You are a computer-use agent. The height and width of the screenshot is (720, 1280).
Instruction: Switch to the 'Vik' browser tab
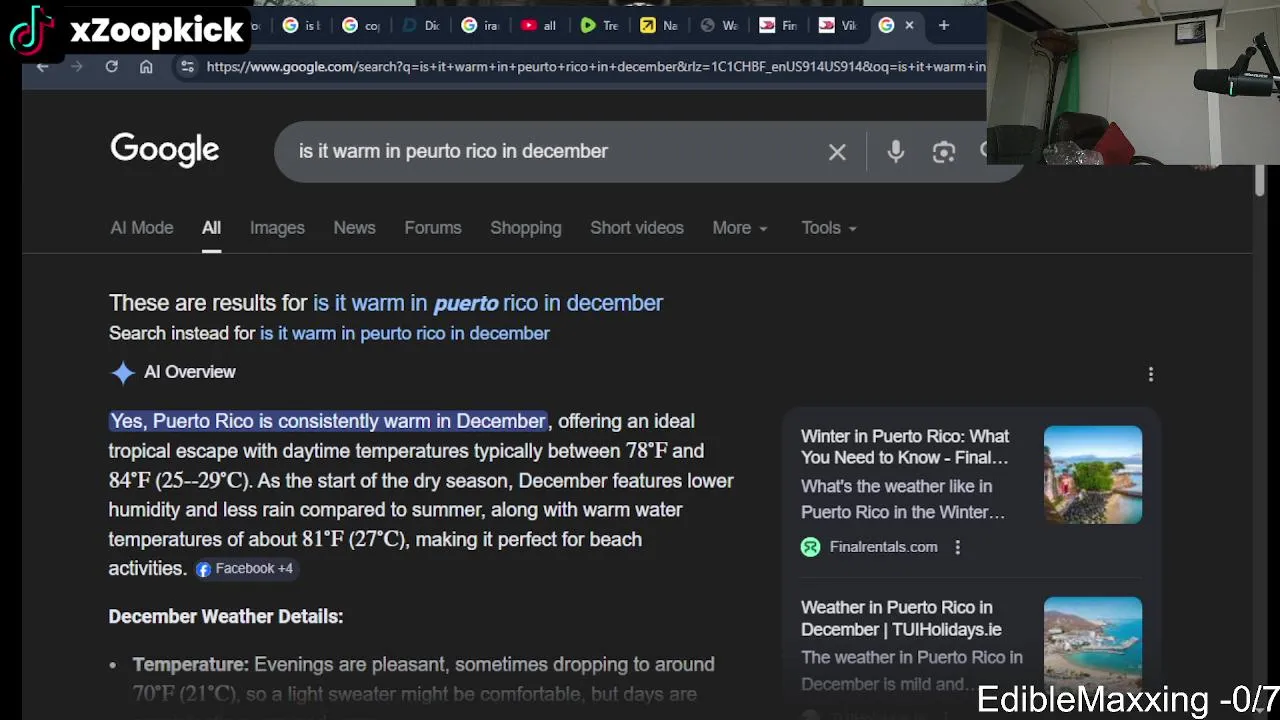(x=837, y=25)
